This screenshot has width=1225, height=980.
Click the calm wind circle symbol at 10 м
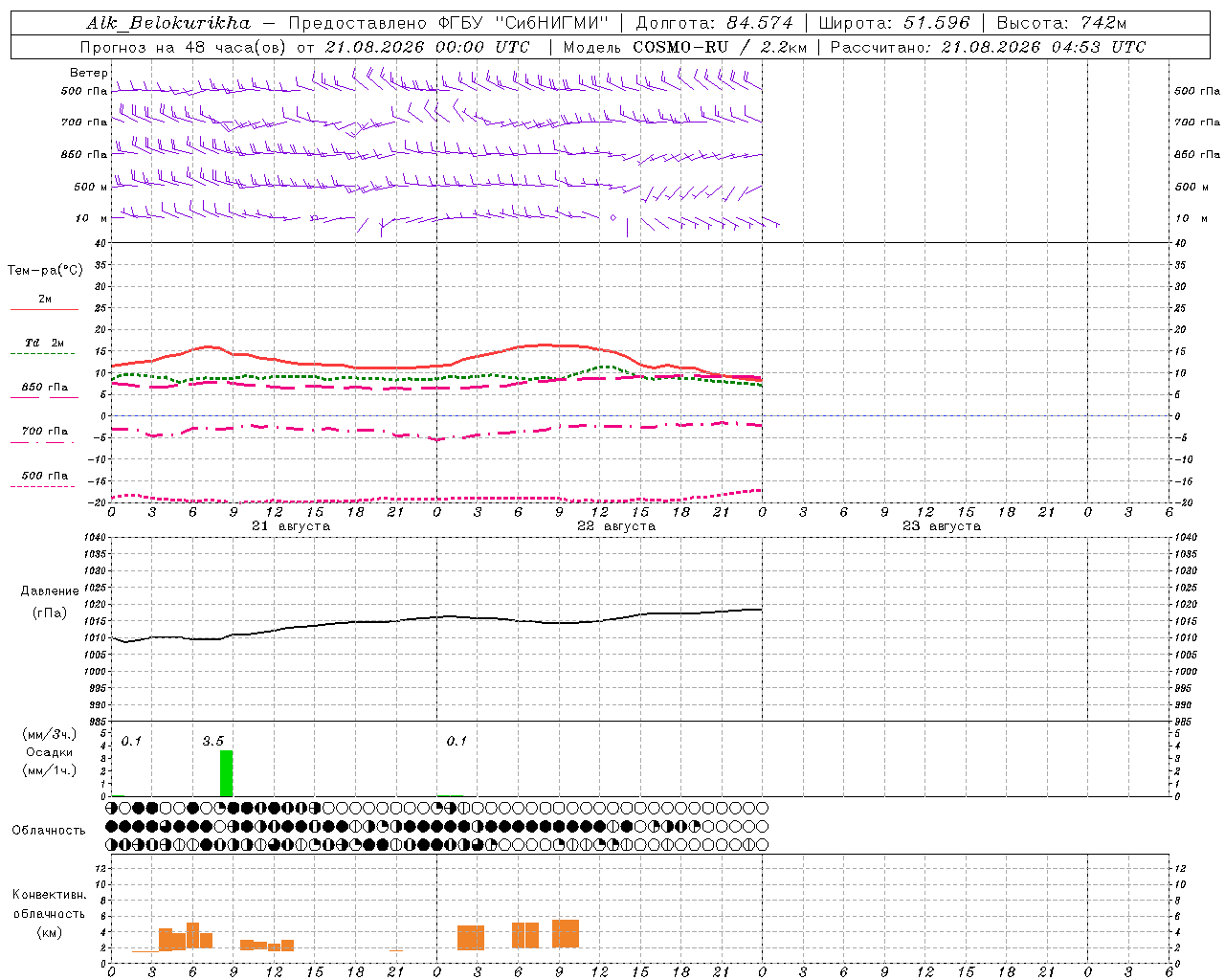613,217
